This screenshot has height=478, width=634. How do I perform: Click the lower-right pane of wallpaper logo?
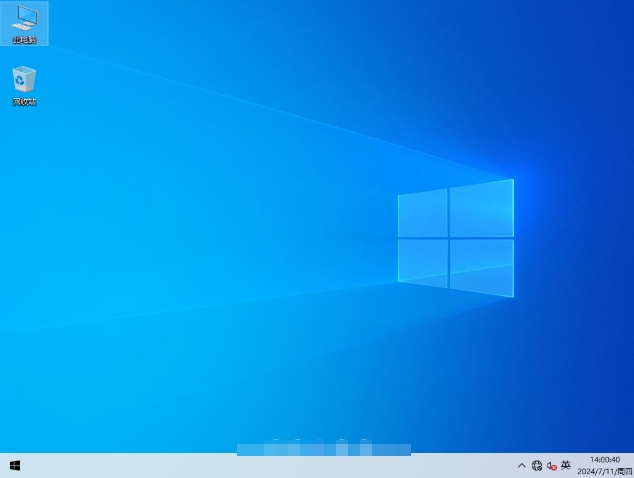point(482,268)
